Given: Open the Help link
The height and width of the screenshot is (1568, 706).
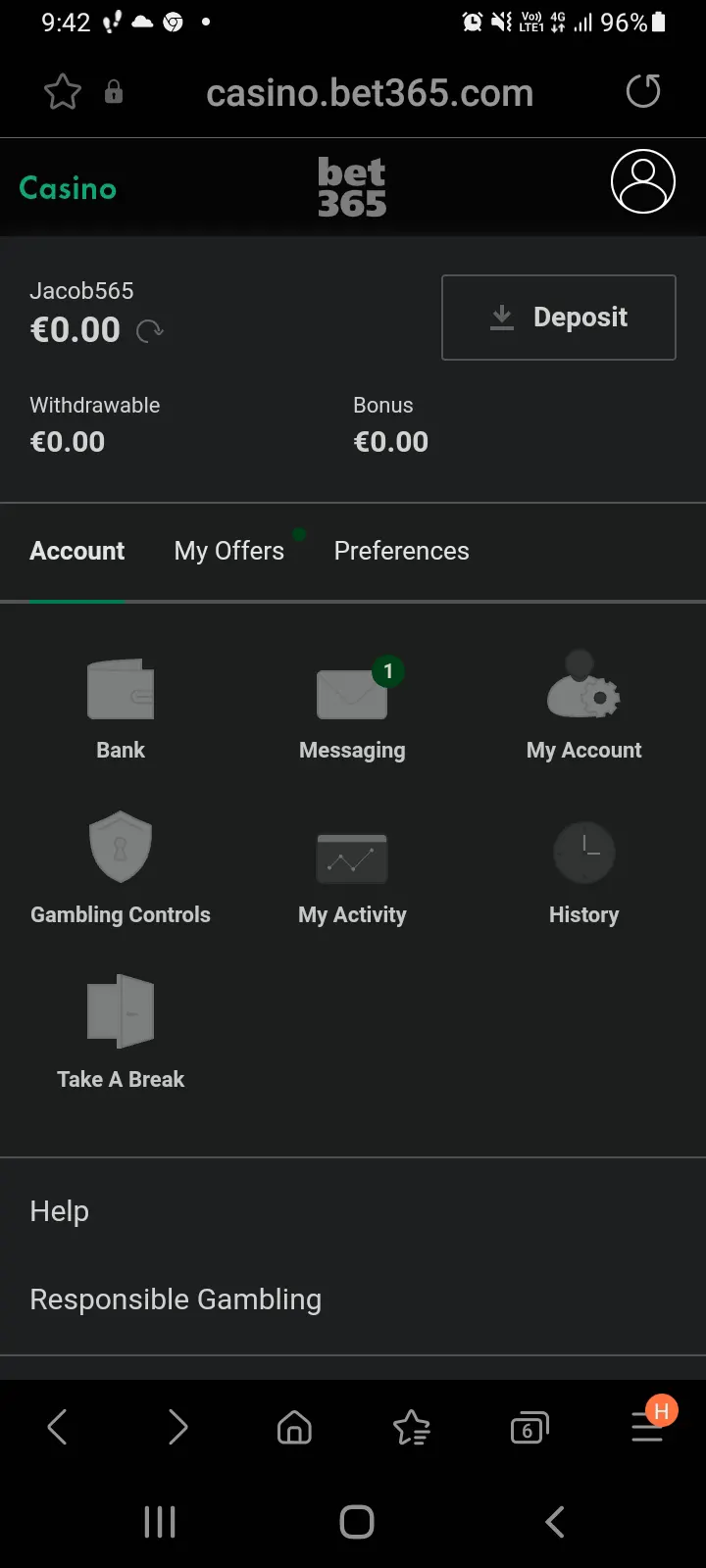Looking at the screenshot, I should [x=59, y=1211].
